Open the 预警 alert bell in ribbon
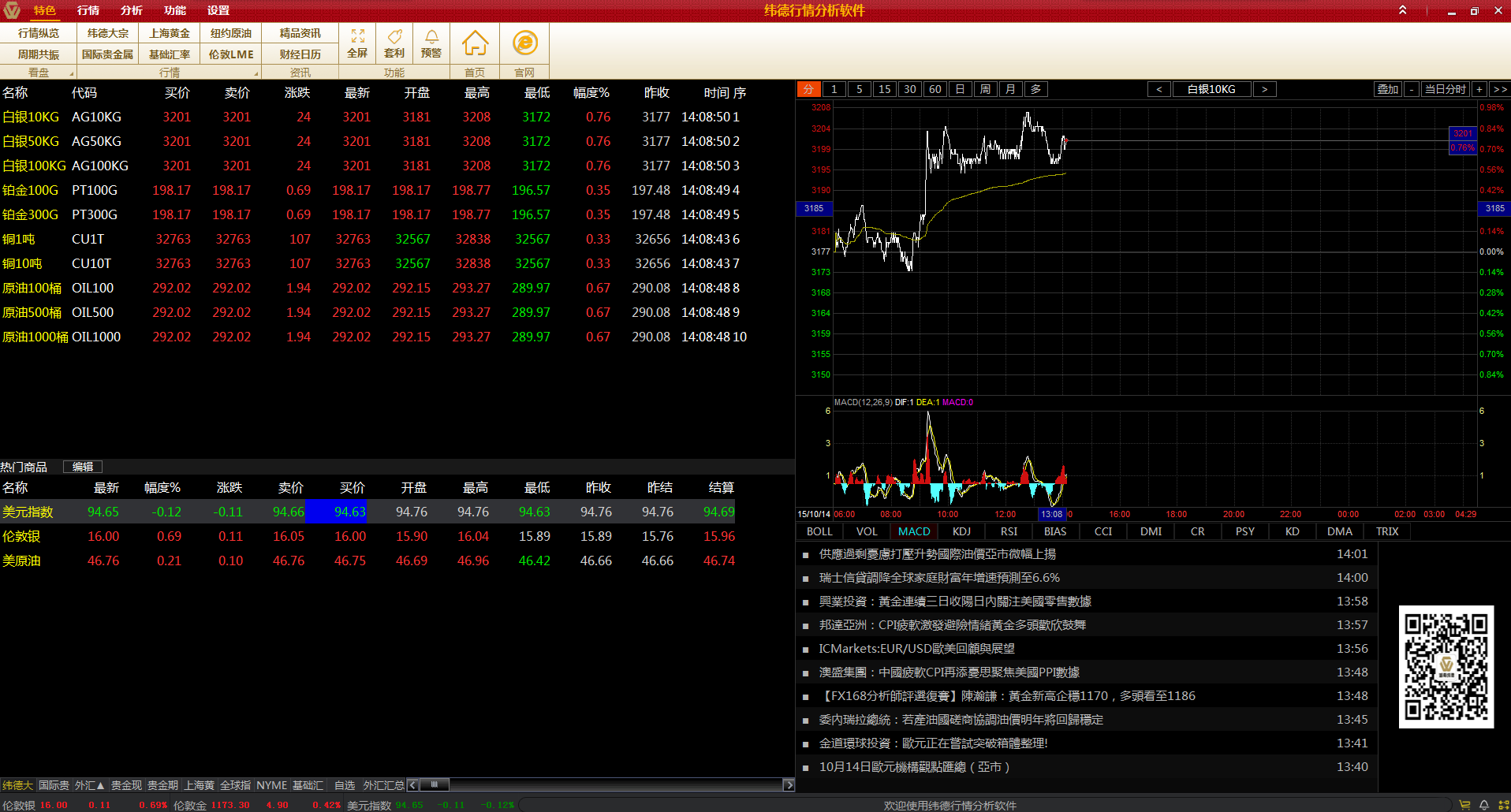This screenshot has width=1511, height=812. pyautogui.click(x=431, y=43)
